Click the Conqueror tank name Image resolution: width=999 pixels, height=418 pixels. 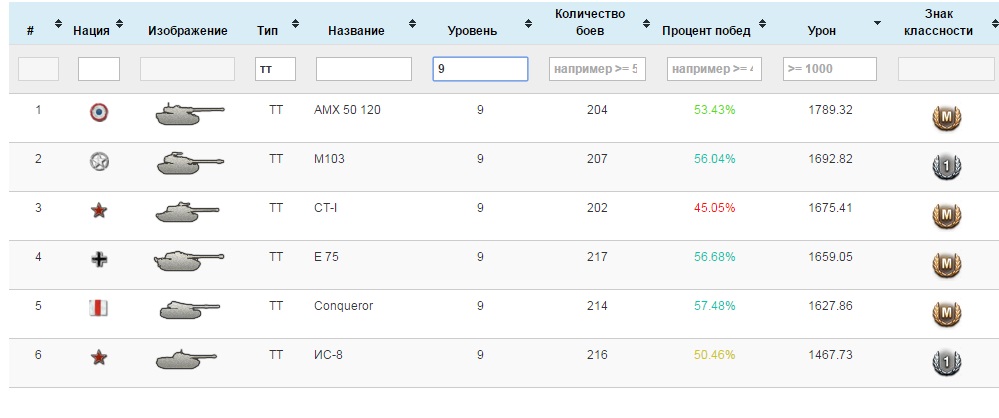343,306
